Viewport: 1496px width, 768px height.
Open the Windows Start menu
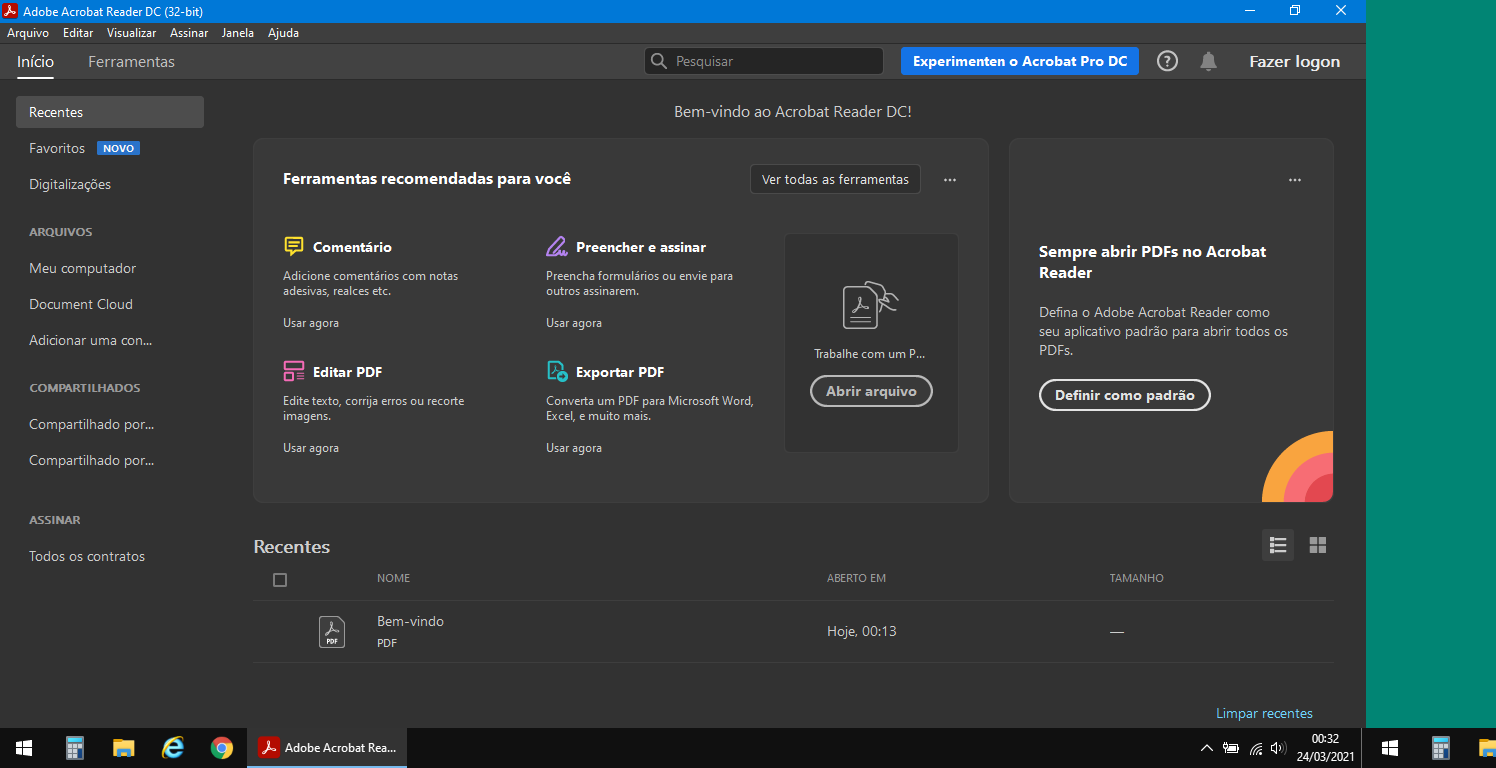[x=24, y=748]
